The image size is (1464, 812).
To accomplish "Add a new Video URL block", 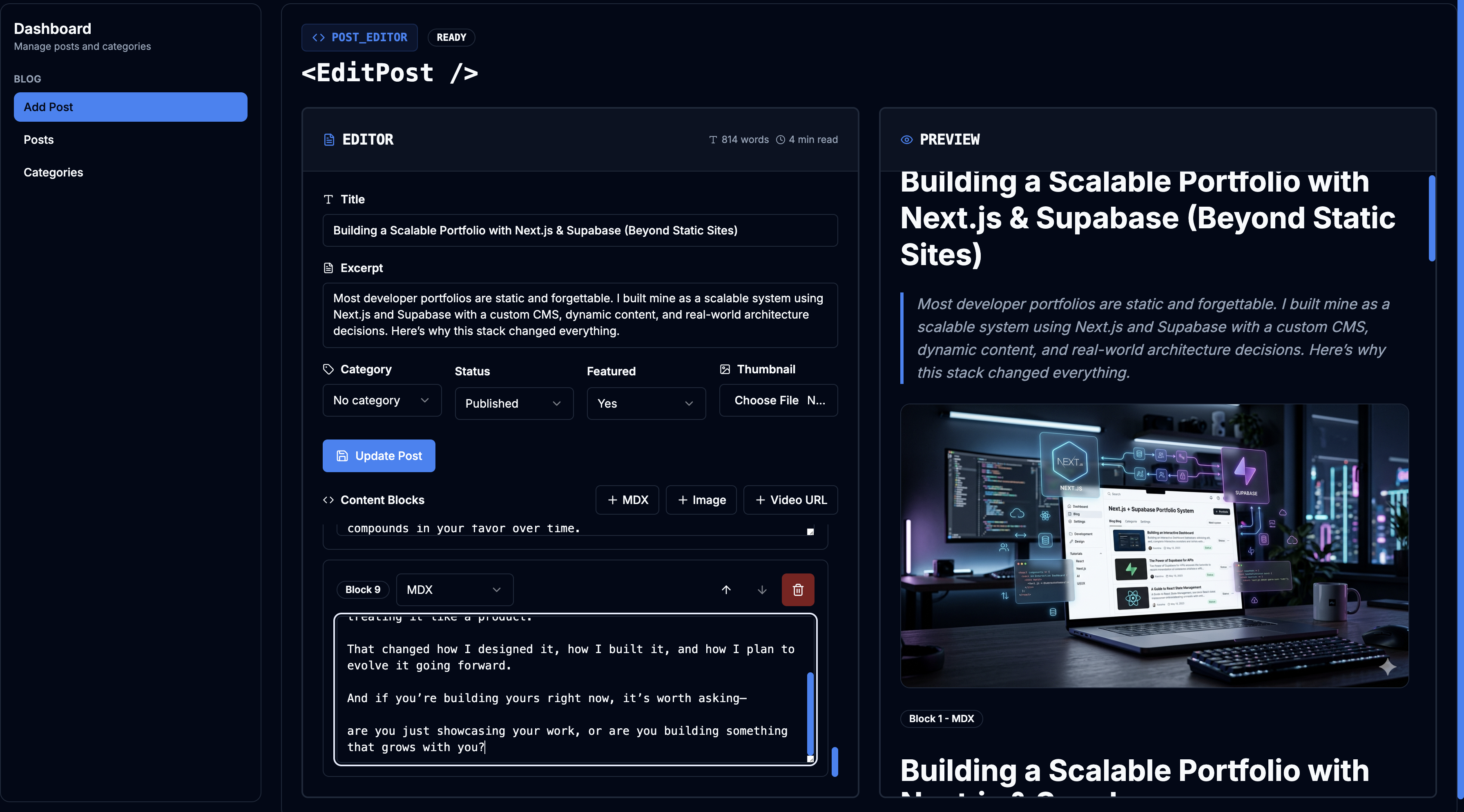I will pyautogui.click(x=790, y=500).
